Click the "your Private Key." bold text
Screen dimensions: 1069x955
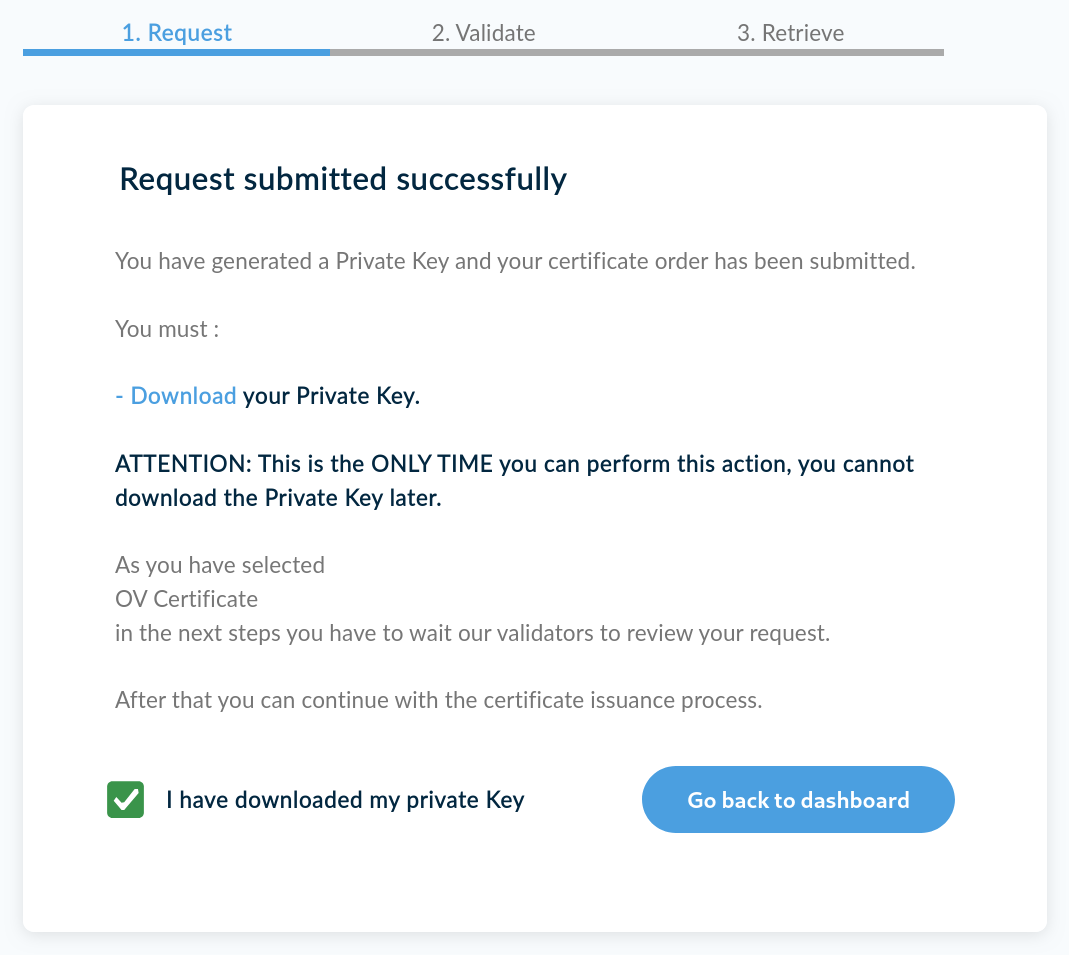click(x=331, y=396)
